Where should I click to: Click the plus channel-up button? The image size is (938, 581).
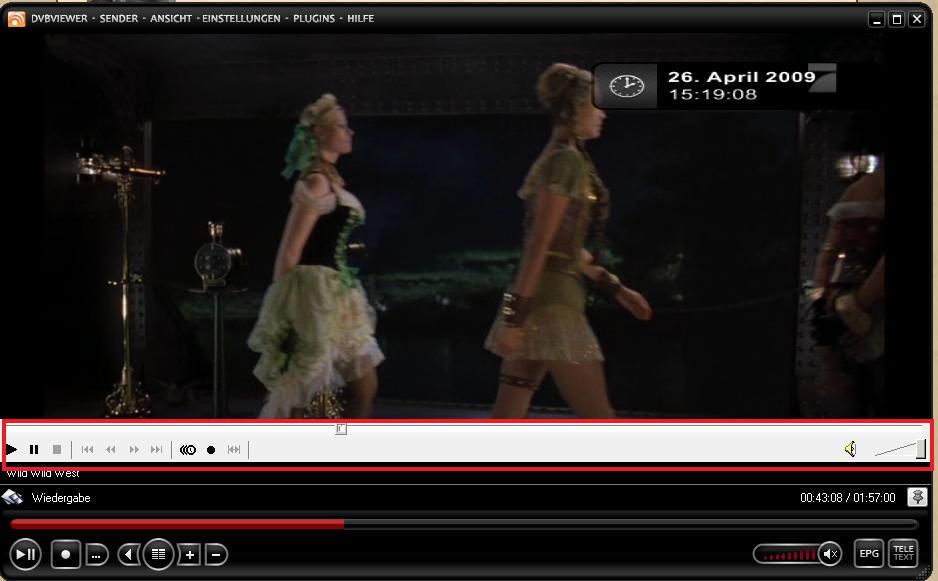[x=189, y=555]
